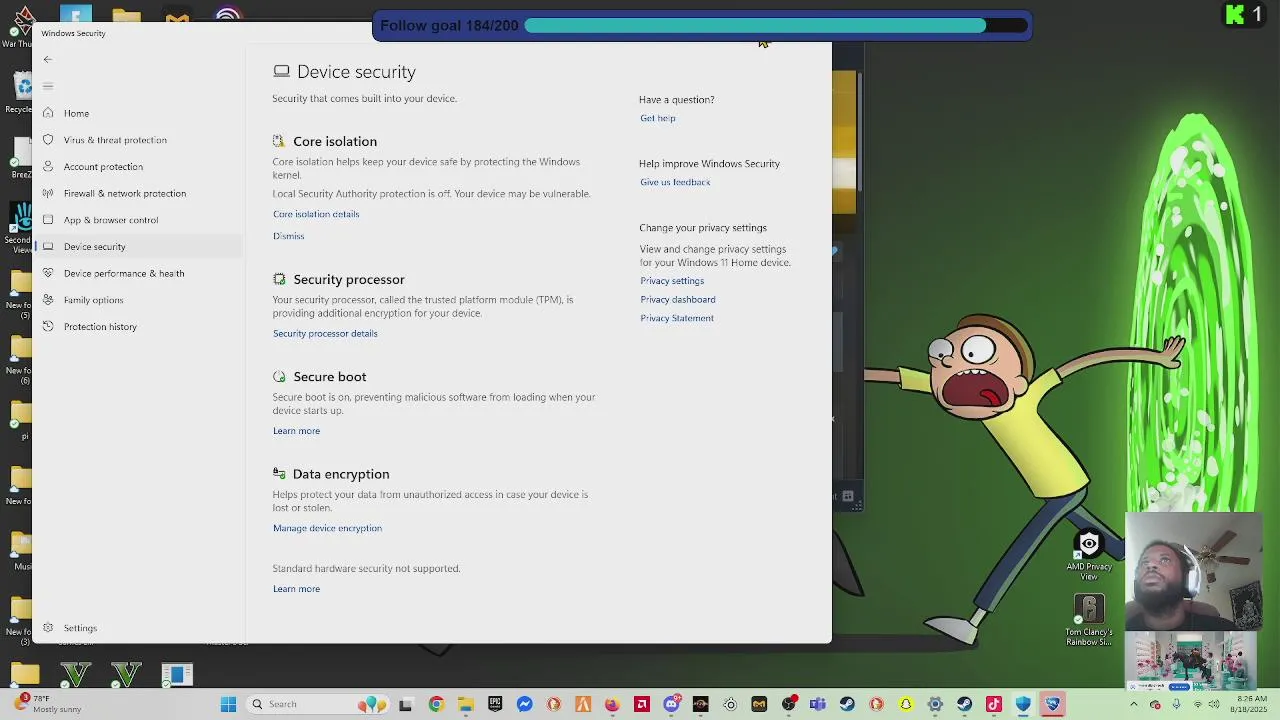Open Snapchat from the taskbar
Viewport: 1280px width, 720px height.
pyautogui.click(x=906, y=704)
